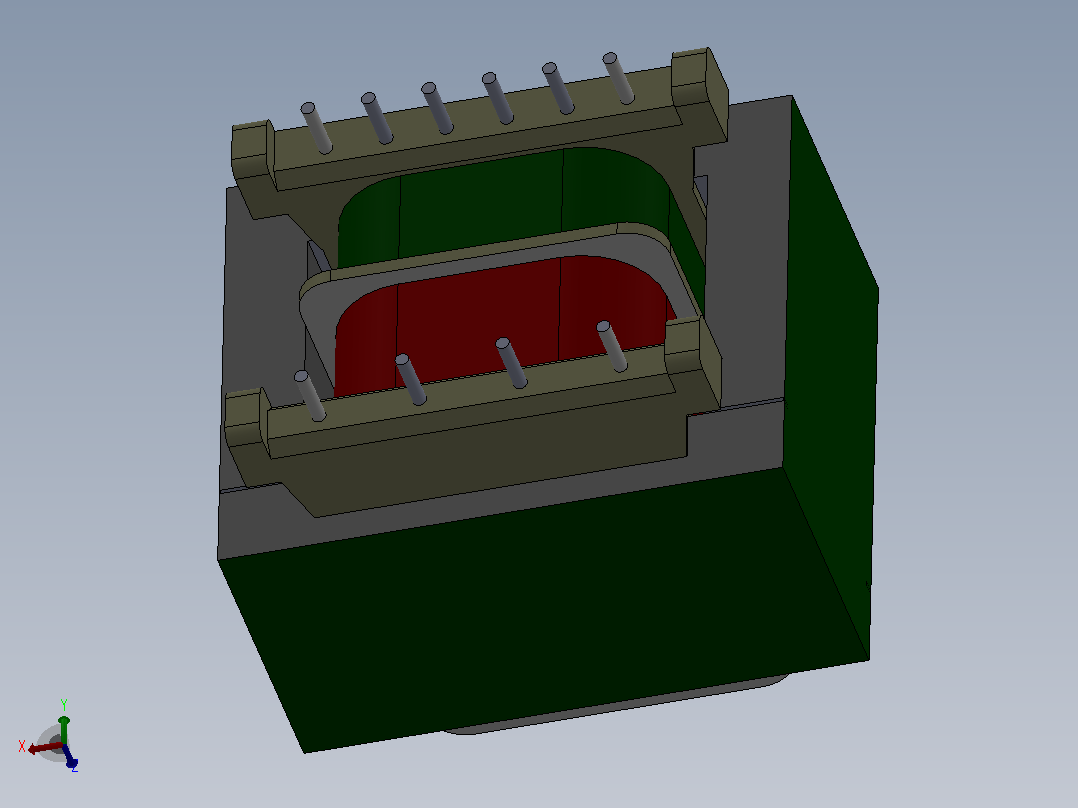
Task: Select the leftmost pin on lower bobbin rail
Action: (309, 395)
